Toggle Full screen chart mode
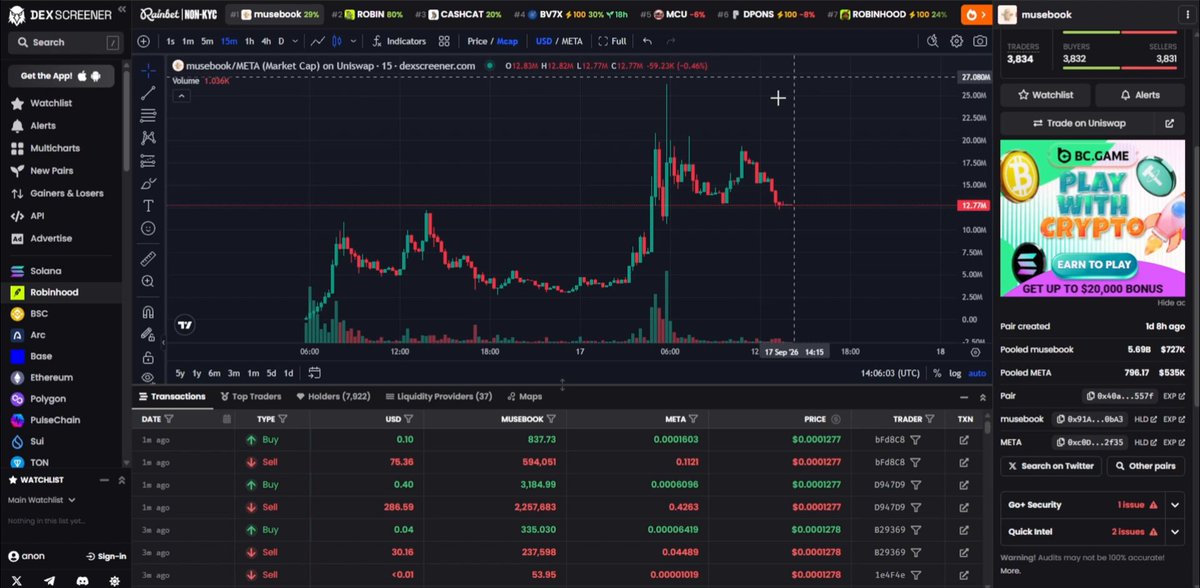This screenshot has height=588, width=1200. point(612,41)
